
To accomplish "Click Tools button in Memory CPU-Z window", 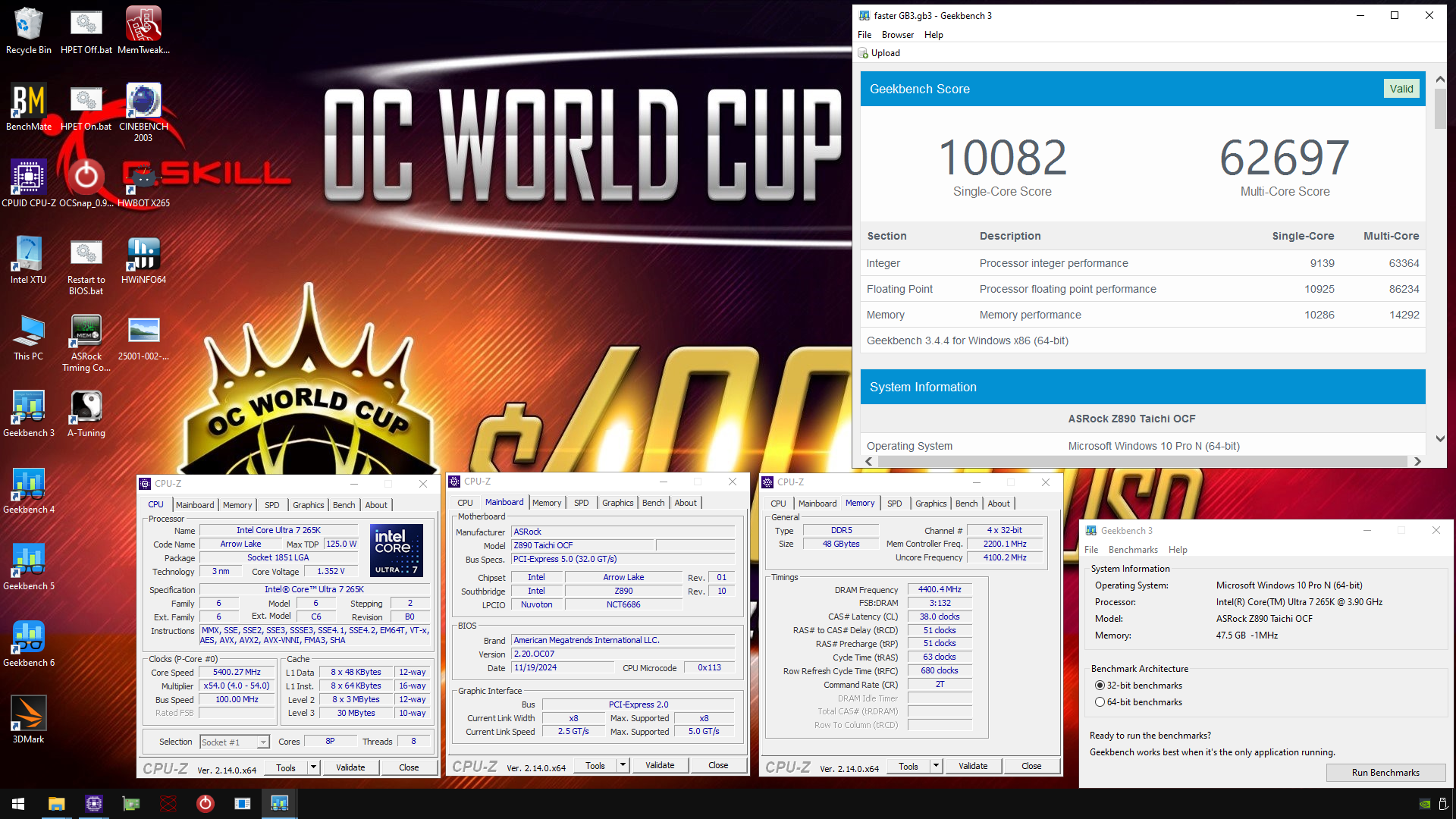I will coord(908,766).
